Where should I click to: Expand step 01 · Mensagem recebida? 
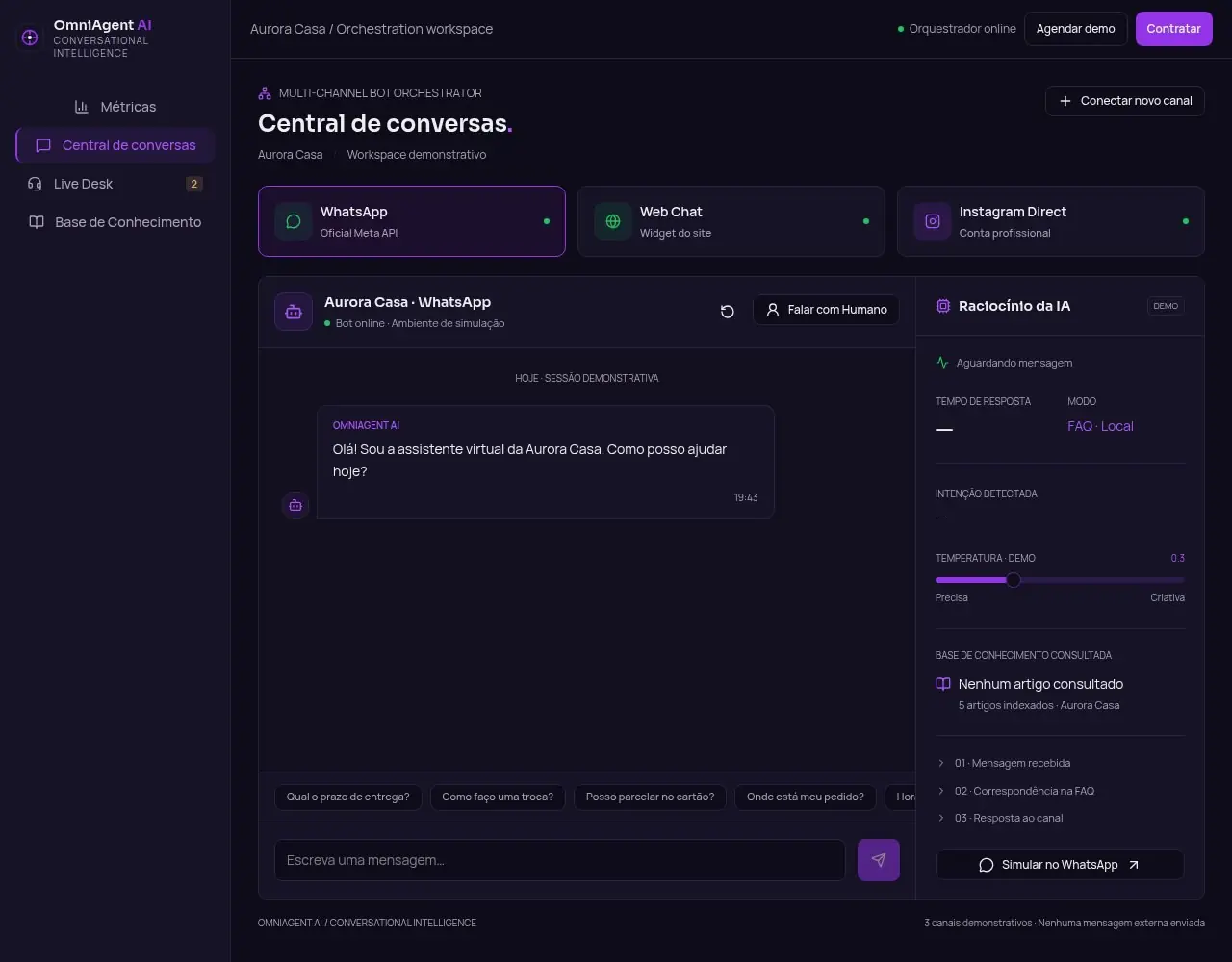tap(1060, 763)
